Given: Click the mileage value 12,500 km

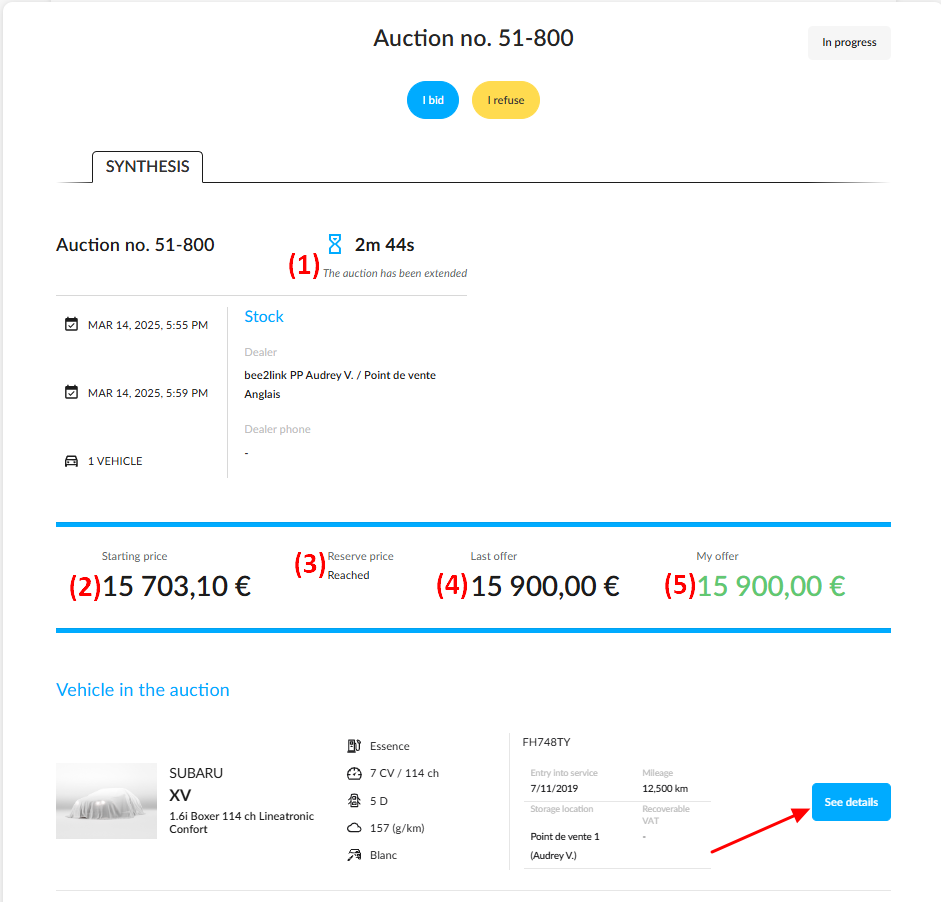Looking at the screenshot, I should tap(665, 788).
